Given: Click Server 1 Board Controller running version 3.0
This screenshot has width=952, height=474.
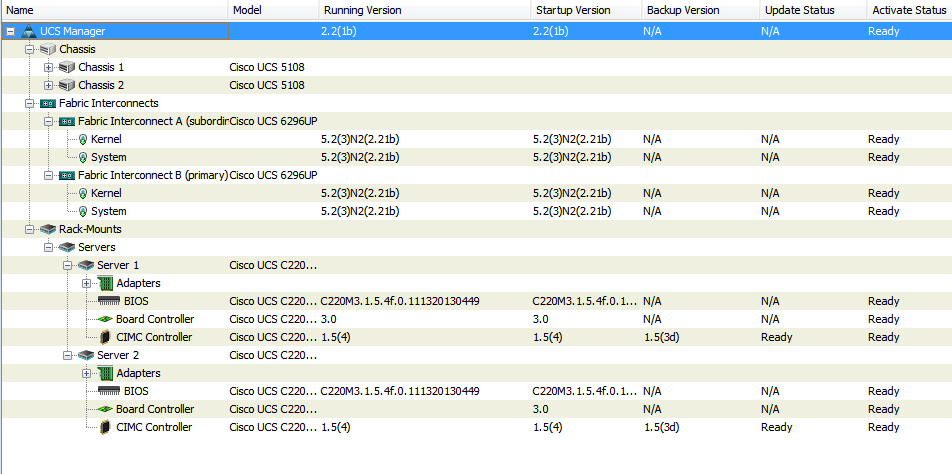Looking at the screenshot, I should [329, 319].
